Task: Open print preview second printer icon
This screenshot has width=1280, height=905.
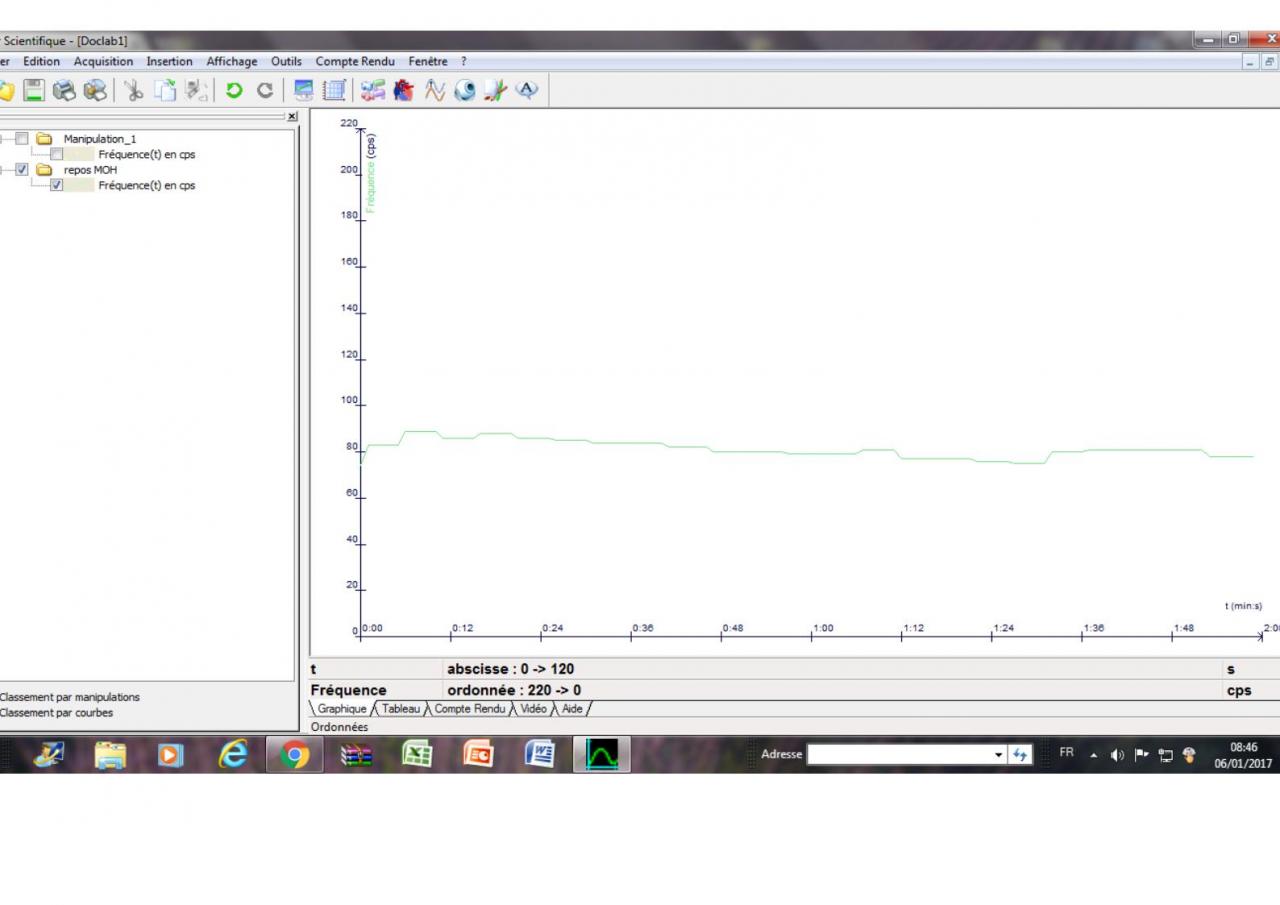Action: 95,91
